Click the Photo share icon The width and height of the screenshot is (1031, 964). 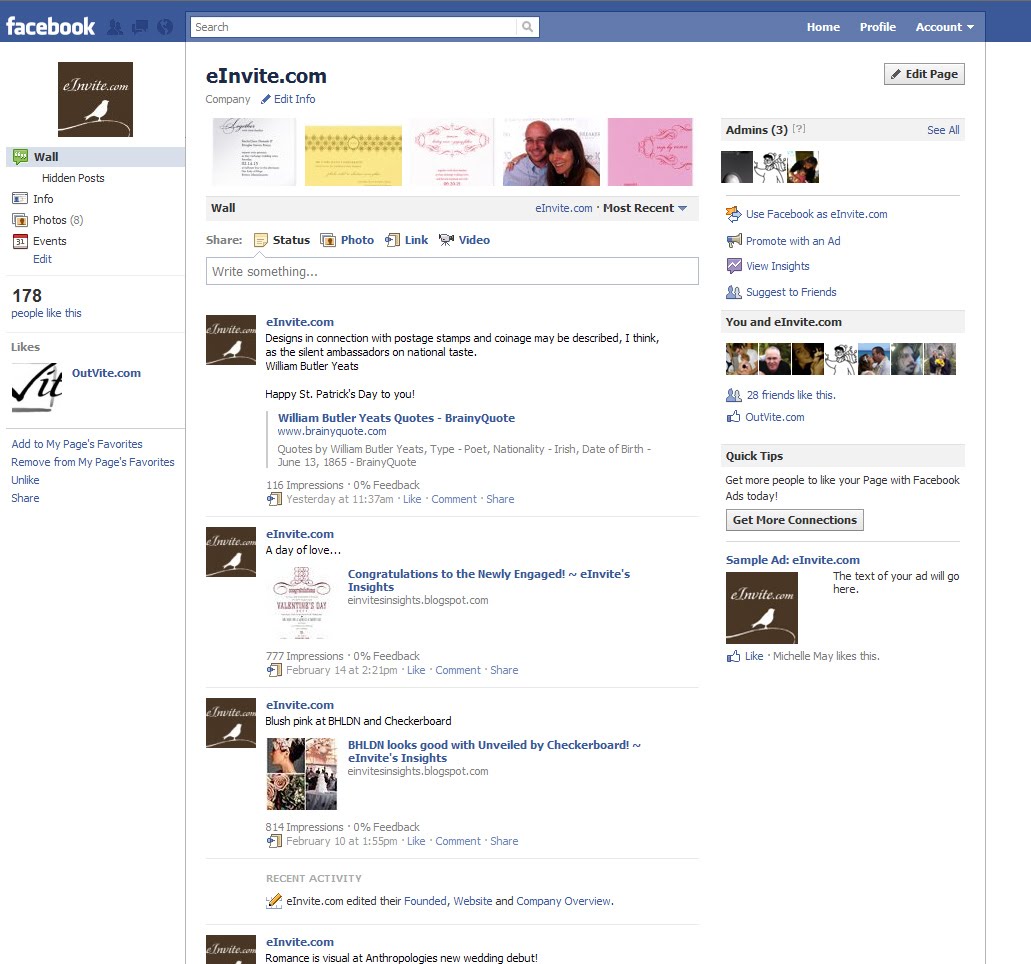tap(327, 240)
